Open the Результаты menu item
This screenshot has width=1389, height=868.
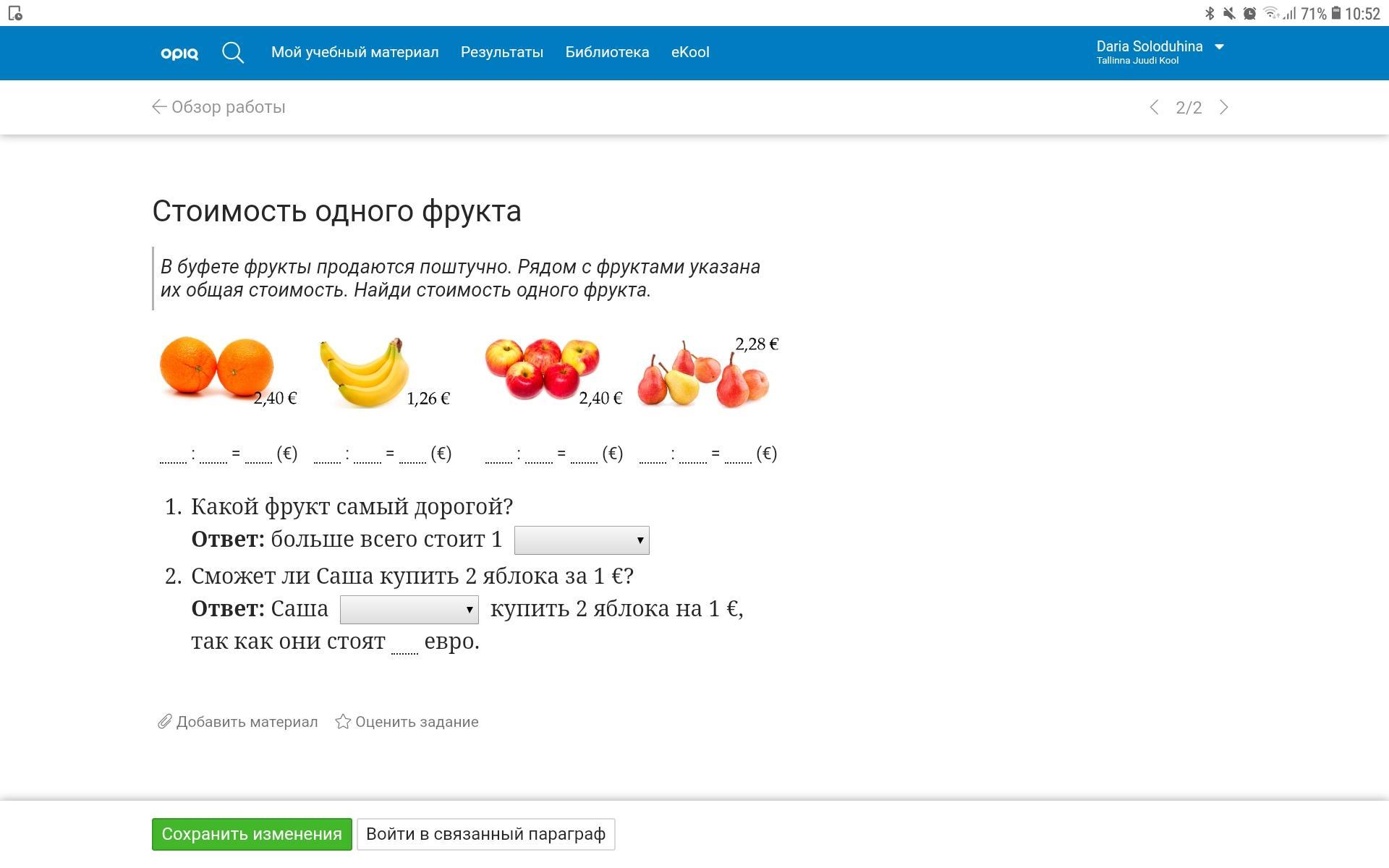[x=501, y=52]
